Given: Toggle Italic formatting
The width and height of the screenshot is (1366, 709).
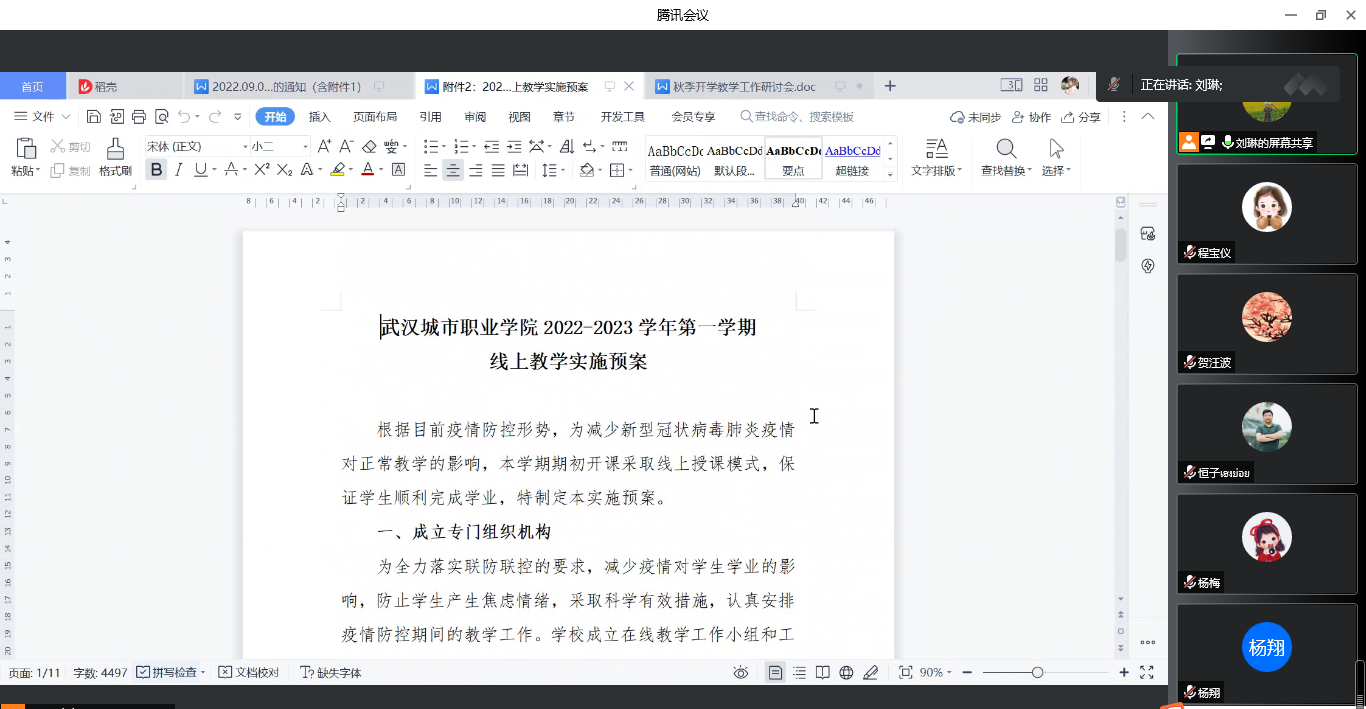Looking at the screenshot, I should pyautogui.click(x=179, y=170).
